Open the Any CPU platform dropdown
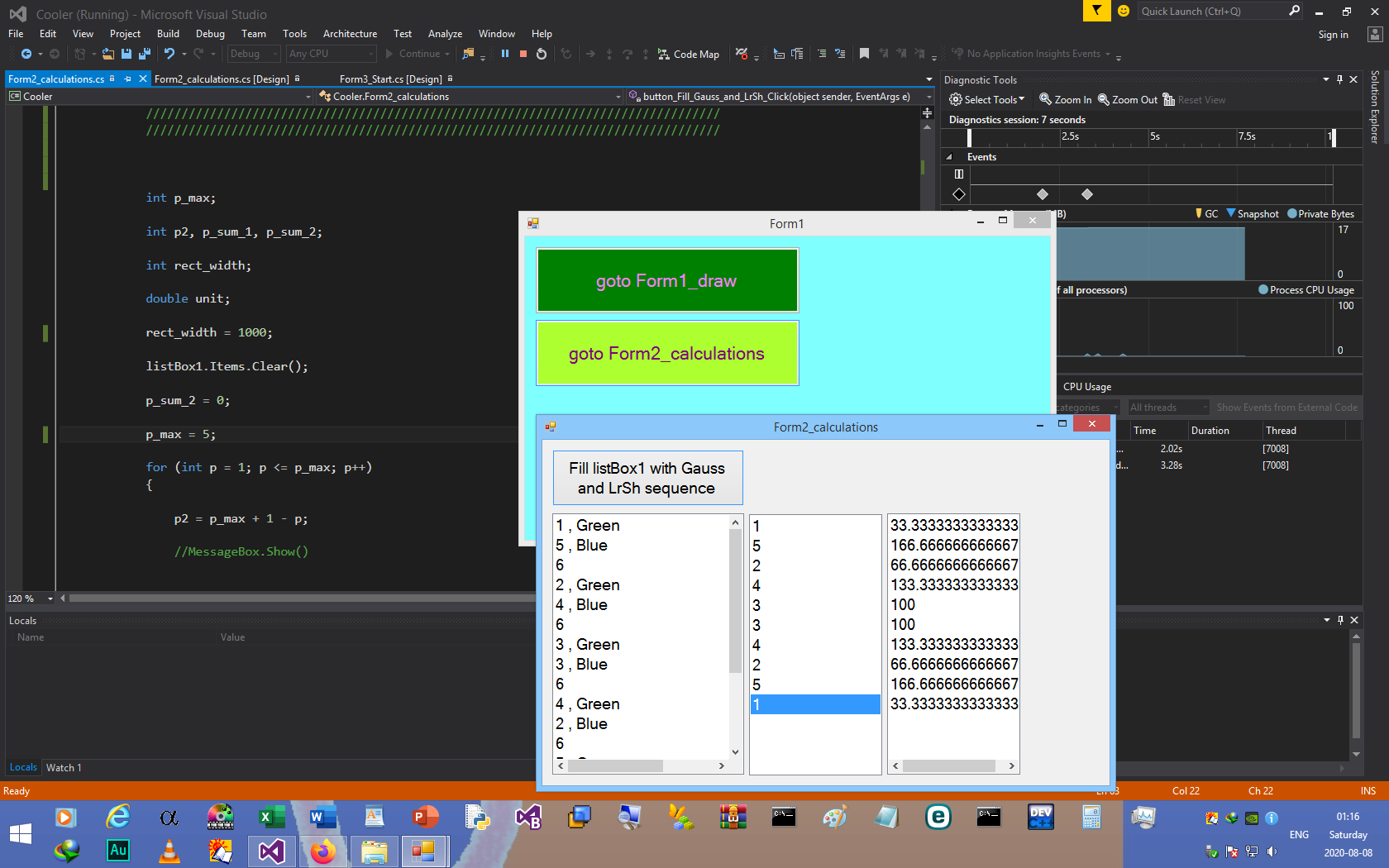 click(331, 54)
